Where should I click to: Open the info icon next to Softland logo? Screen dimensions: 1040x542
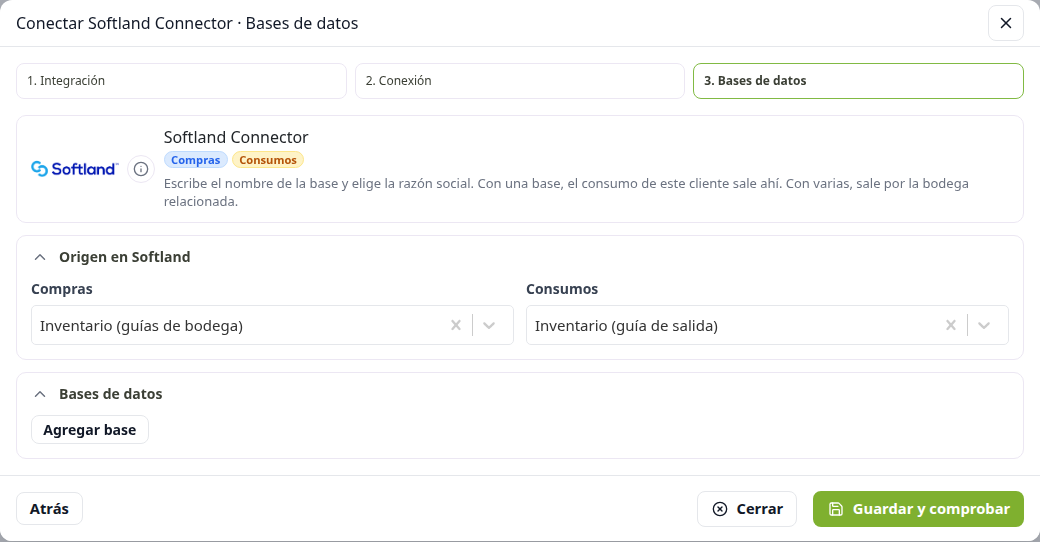[x=141, y=169]
